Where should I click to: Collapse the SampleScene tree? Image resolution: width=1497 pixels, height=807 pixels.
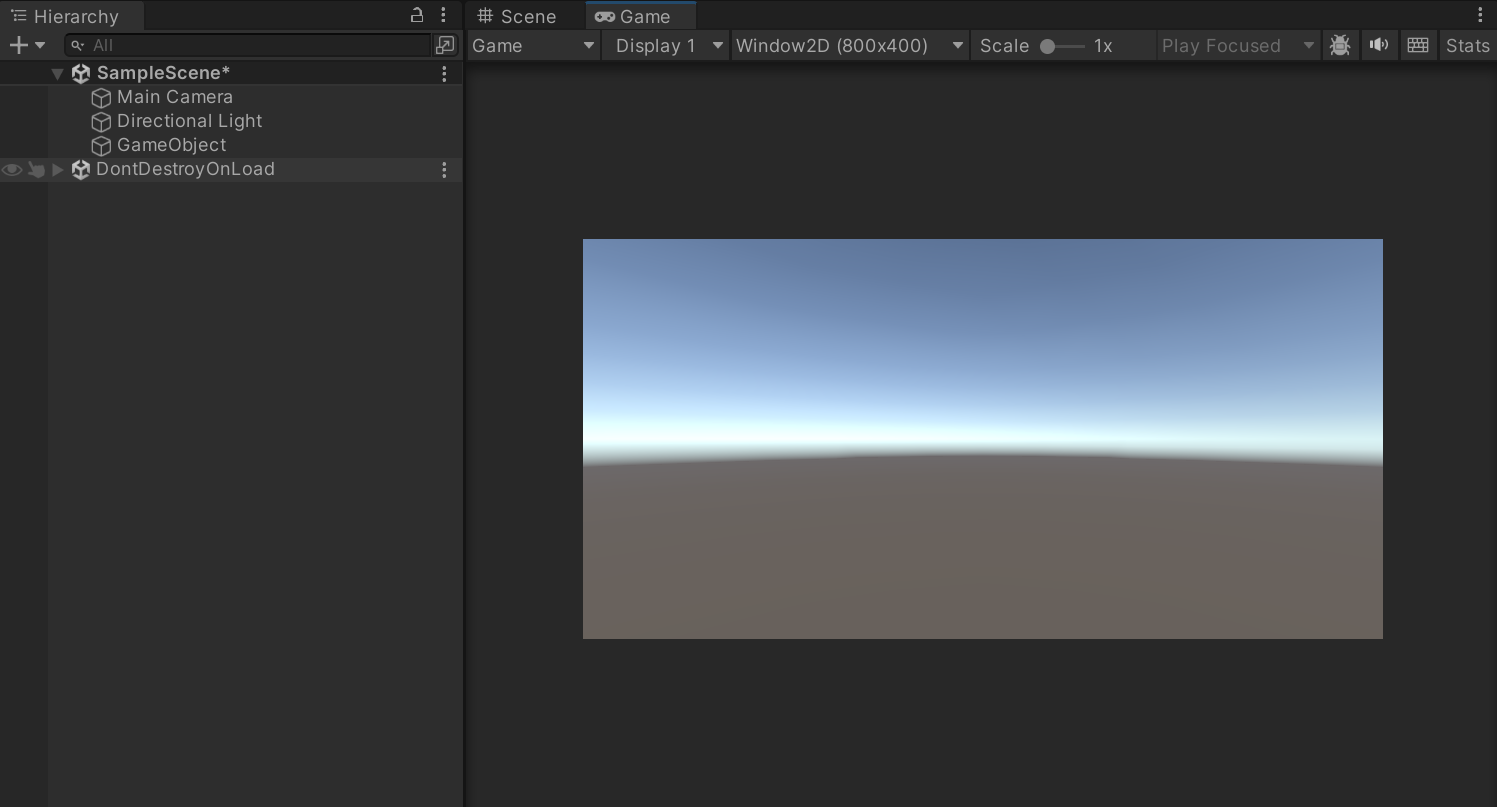pyautogui.click(x=57, y=73)
